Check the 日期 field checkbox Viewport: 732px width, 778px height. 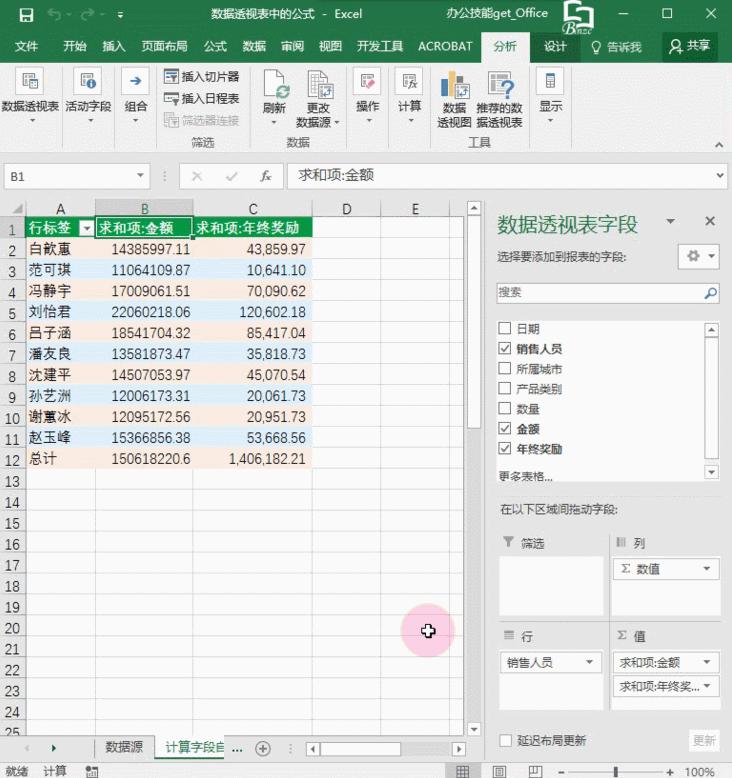tap(505, 329)
